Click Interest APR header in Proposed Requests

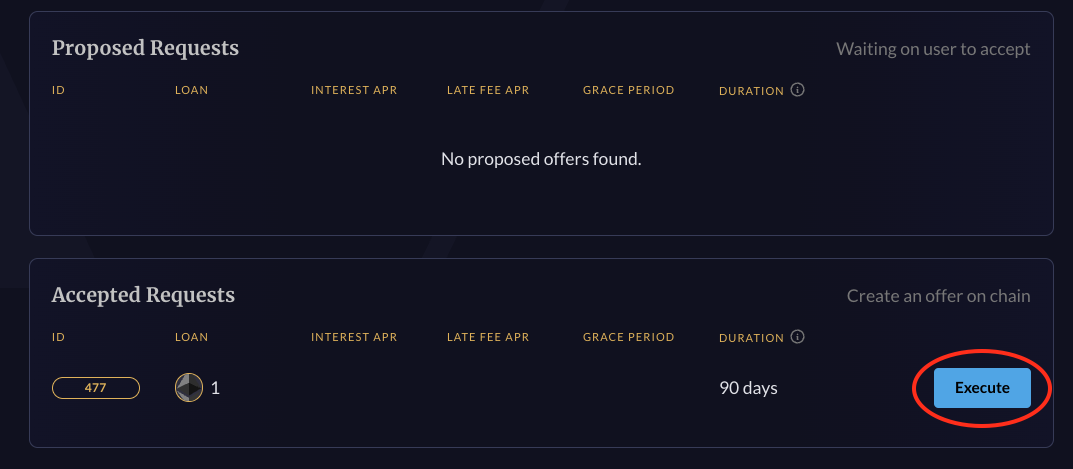click(354, 90)
